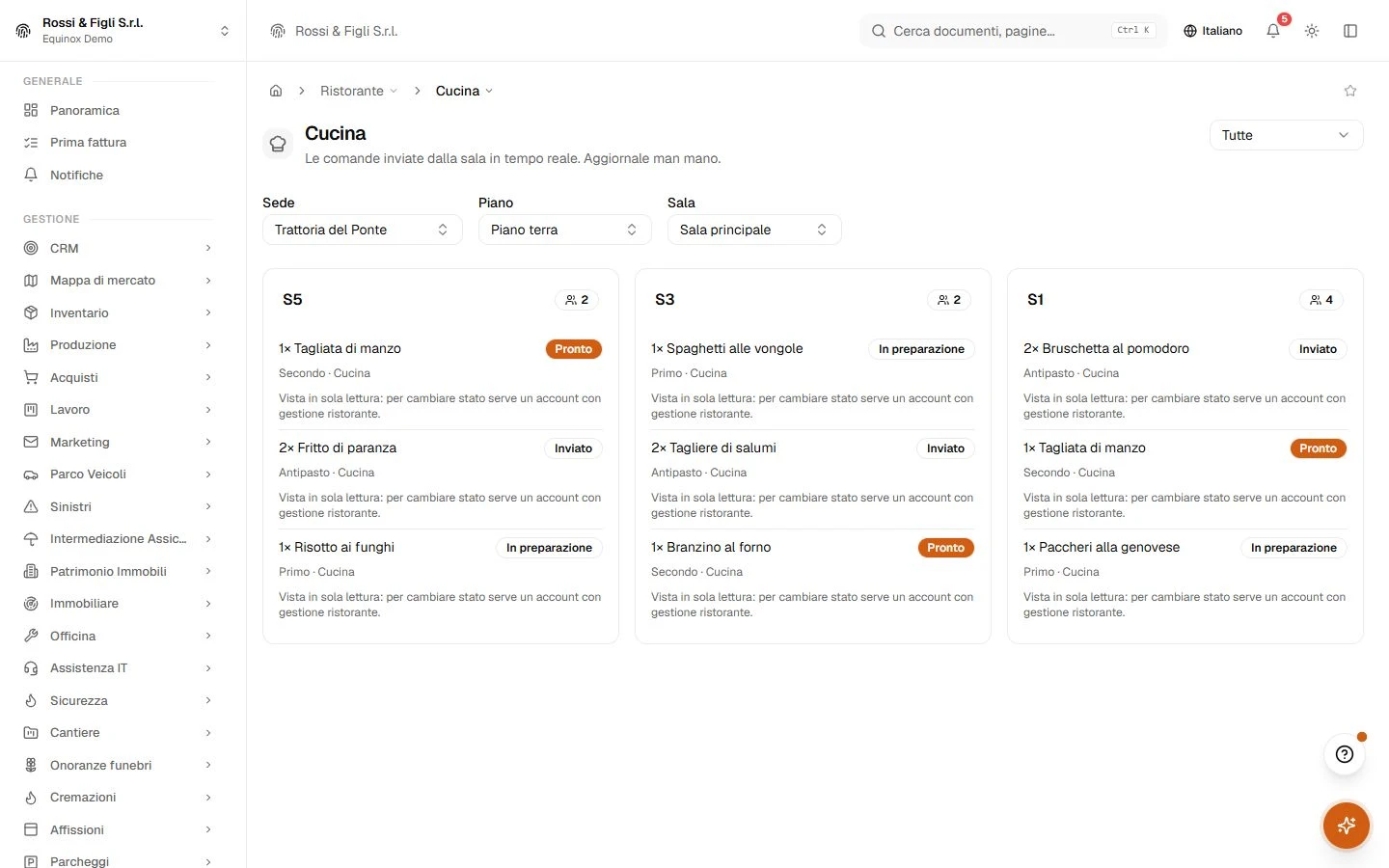The width and height of the screenshot is (1389, 868).
Task: Expand the Cantiere sidebar chevron
Action: (208, 733)
